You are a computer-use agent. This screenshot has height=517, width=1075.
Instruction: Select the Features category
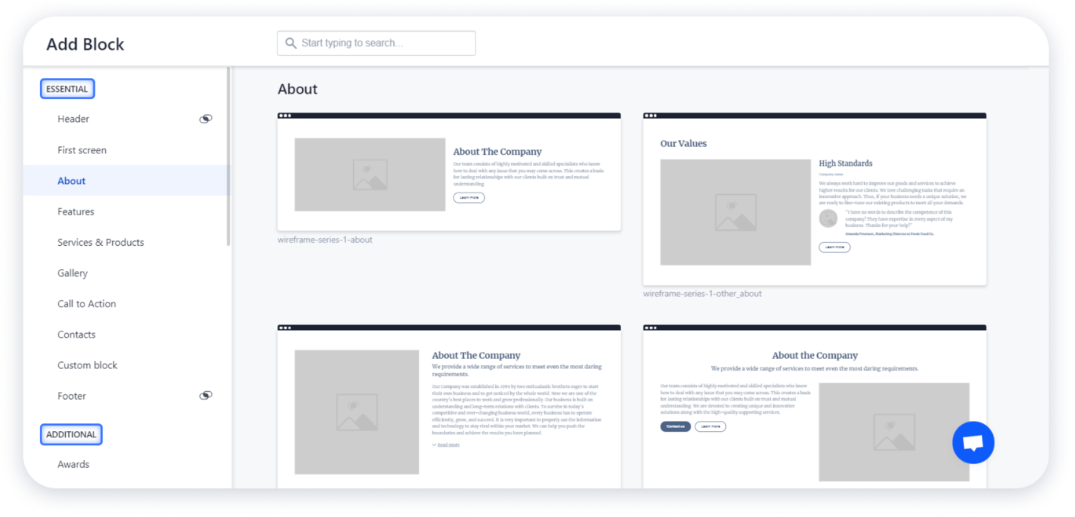(x=76, y=212)
